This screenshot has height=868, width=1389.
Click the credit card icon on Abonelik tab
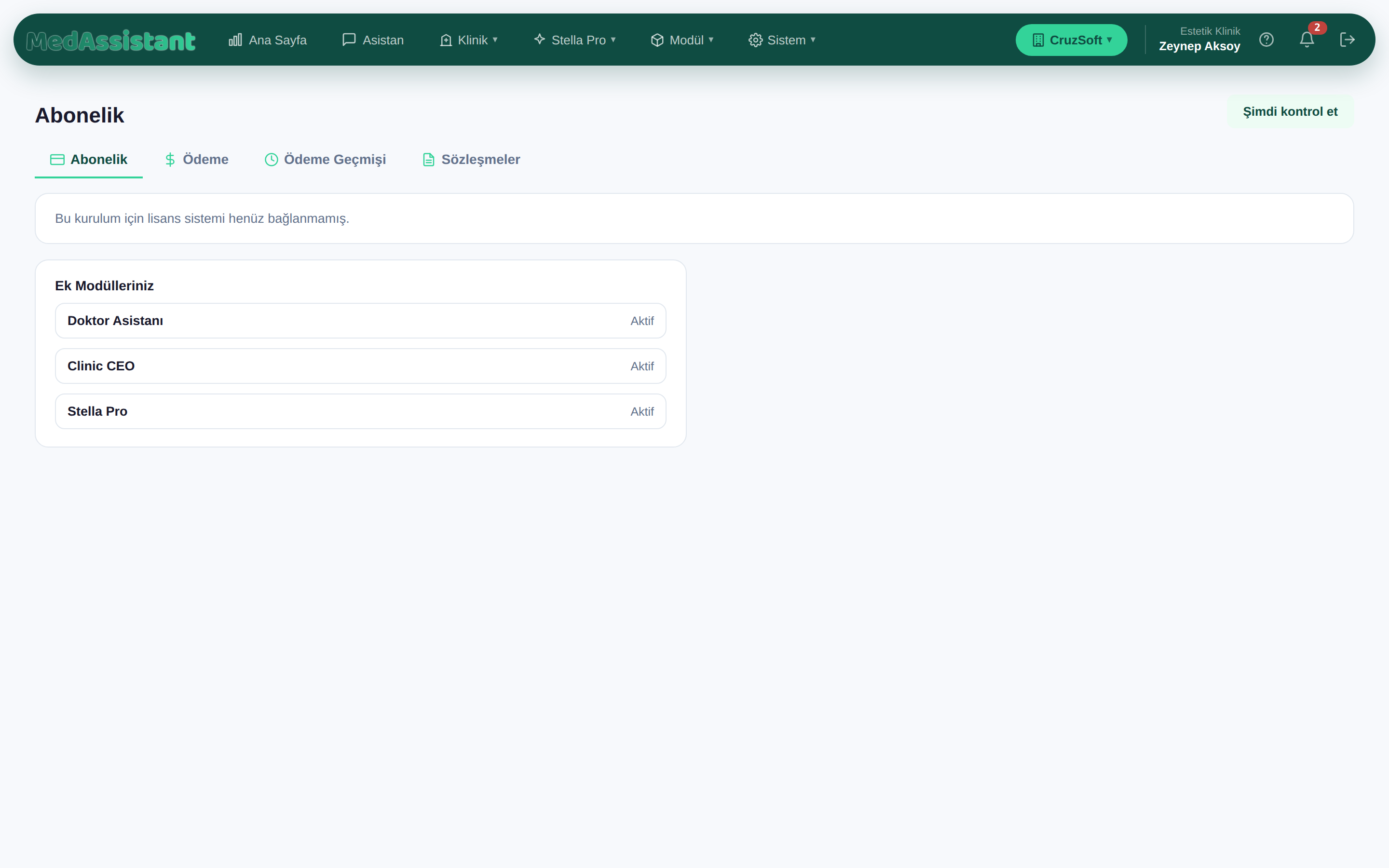[x=57, y=160]
